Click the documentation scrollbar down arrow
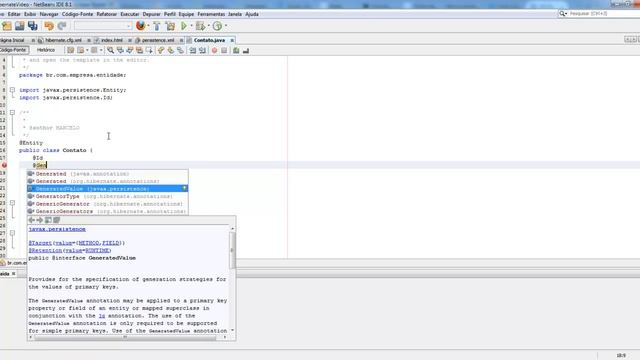 [x=232, y=330]
